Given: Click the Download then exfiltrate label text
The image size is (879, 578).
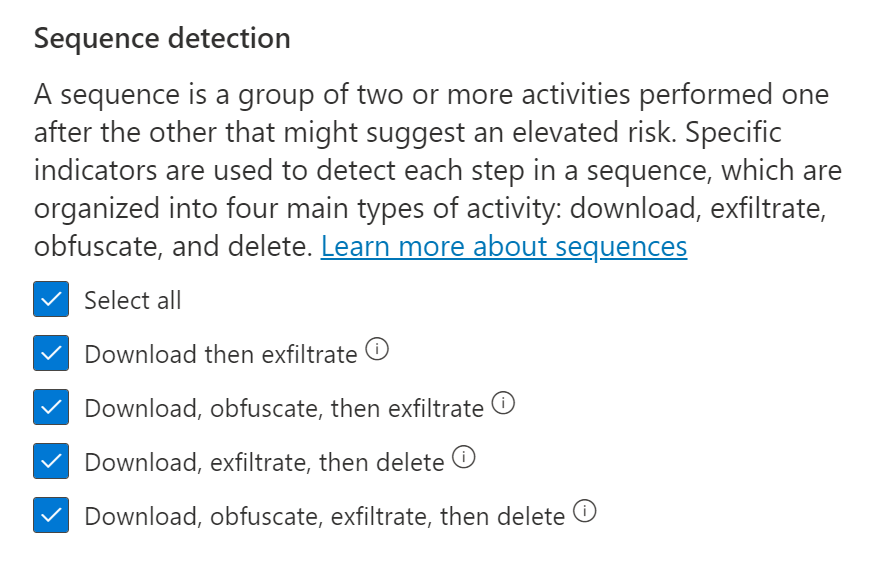Looking at the screenshot, I should pyautogui.click(x=220, y=354).
